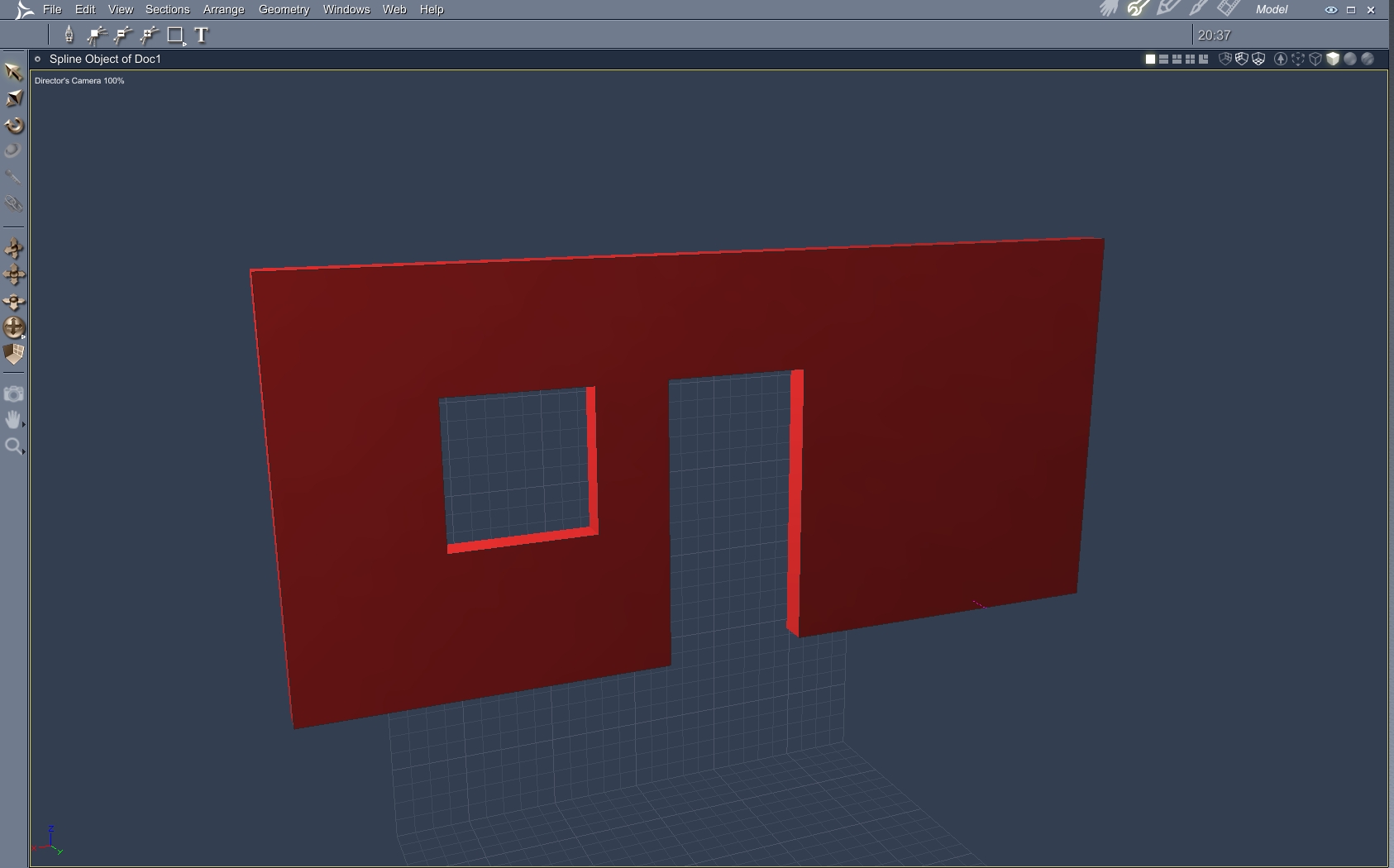Enable bounding box display mode

pyautogui.click(x=1298, y=59)
